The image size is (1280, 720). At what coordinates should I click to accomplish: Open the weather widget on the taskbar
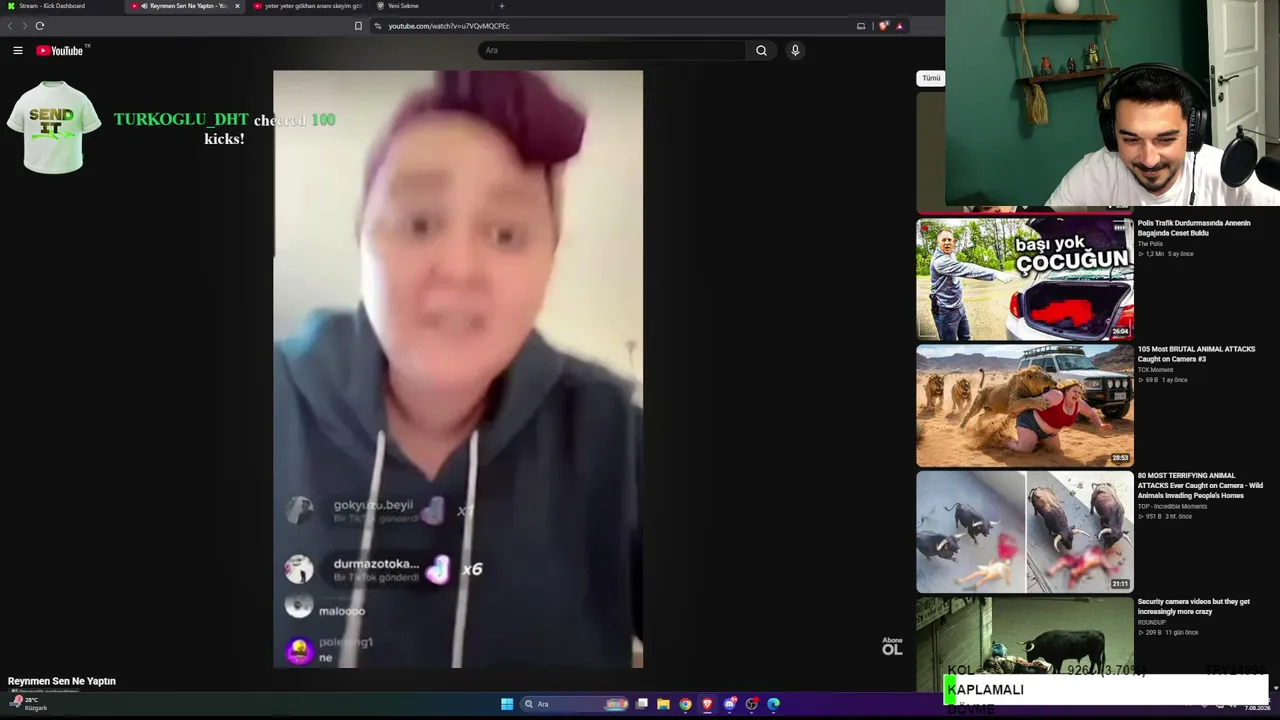[28, 703]
